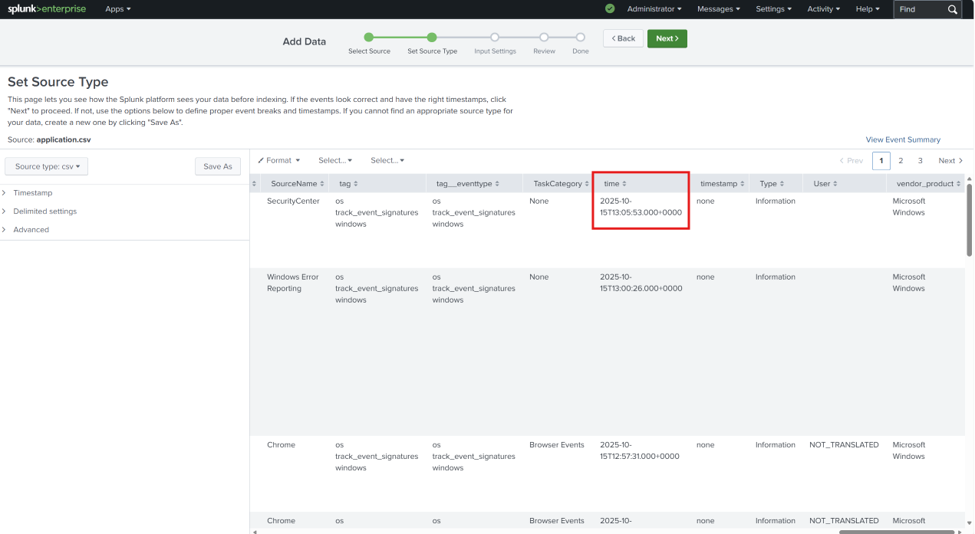
Task: Click the Windows Error Reporting cell
Action: click(x=292, y=283)
